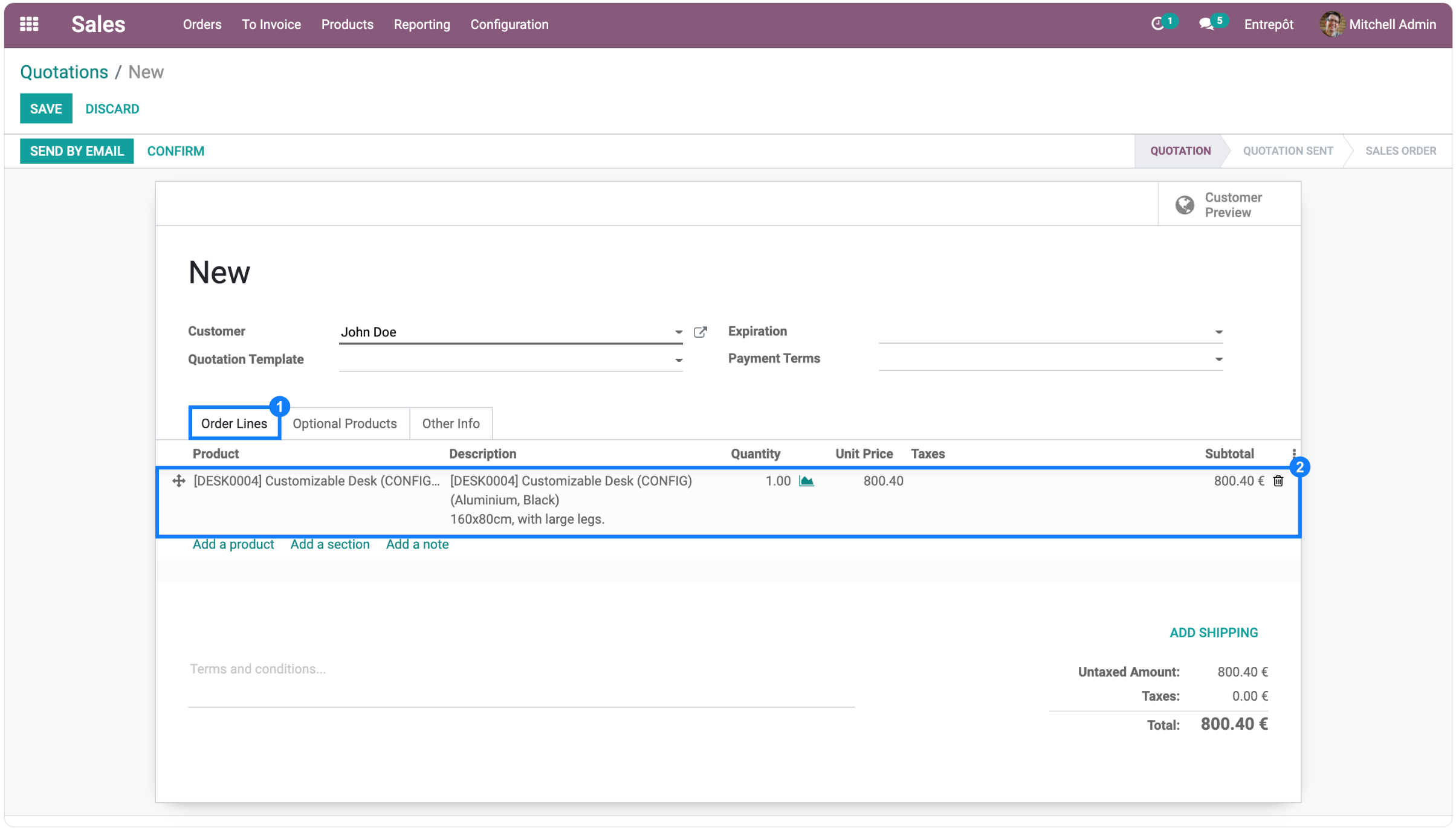
Task: Open the column options kebab menu
Action: click(x=1293, y=454)
